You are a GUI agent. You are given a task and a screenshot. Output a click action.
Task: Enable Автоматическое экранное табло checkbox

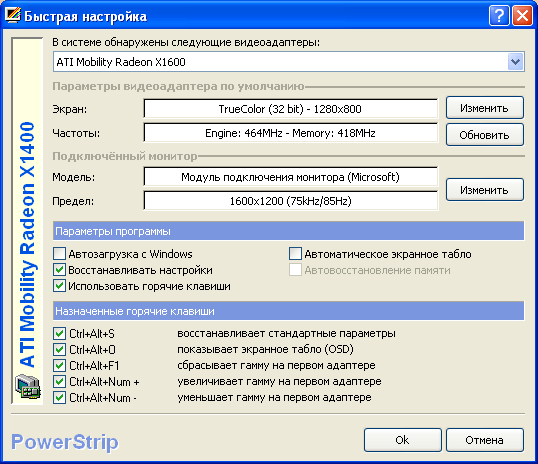coord(295,254)
